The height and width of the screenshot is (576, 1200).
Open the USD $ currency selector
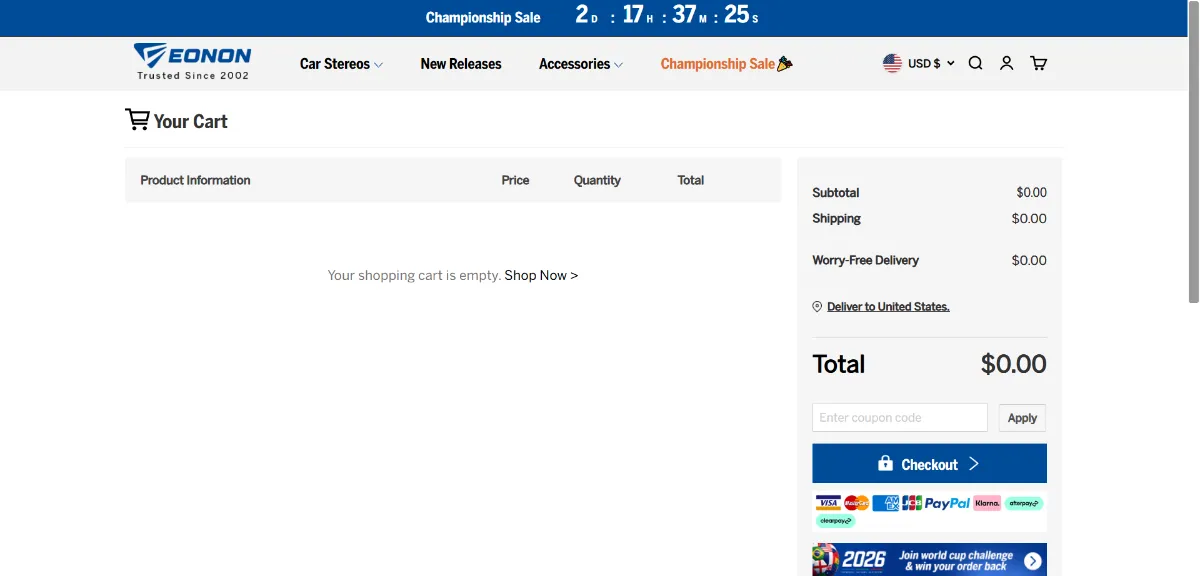click(931, 63)
